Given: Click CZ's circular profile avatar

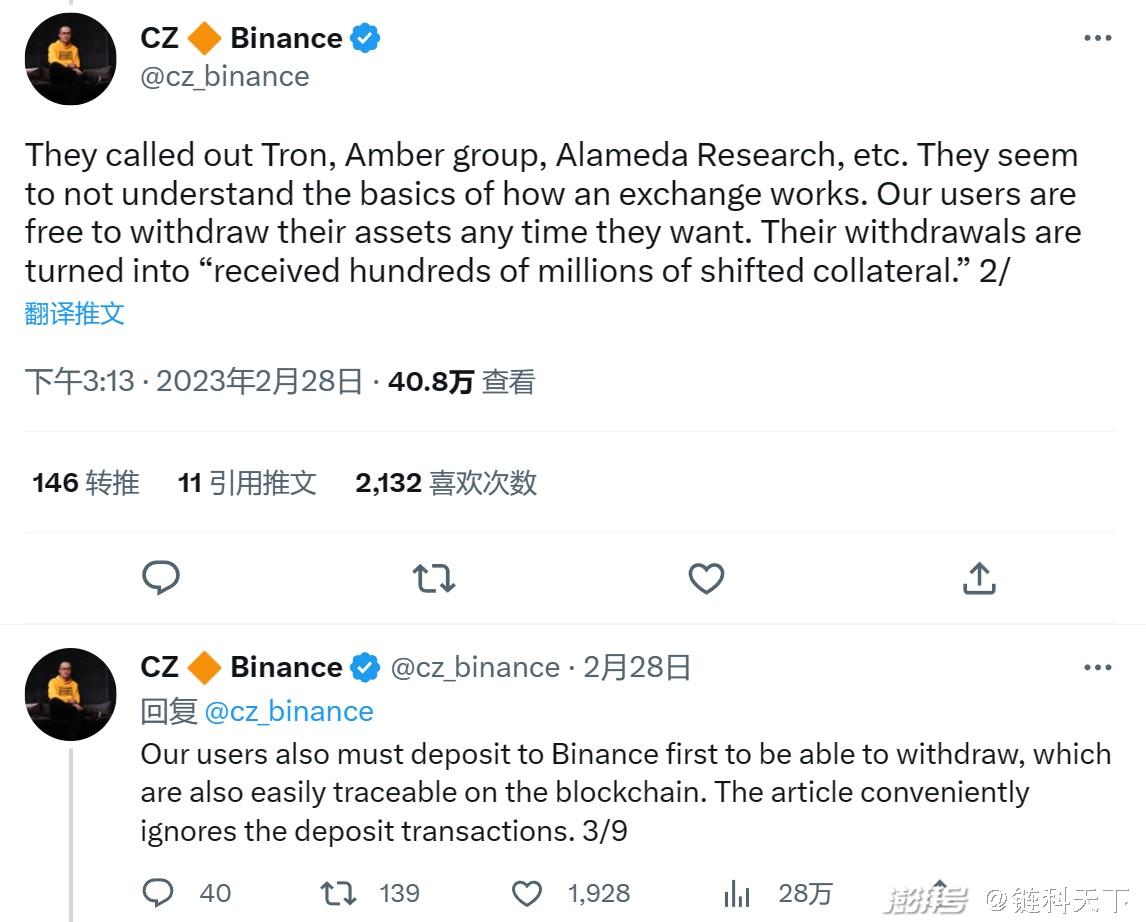Looking at the screenshot, I should [71, 58].
